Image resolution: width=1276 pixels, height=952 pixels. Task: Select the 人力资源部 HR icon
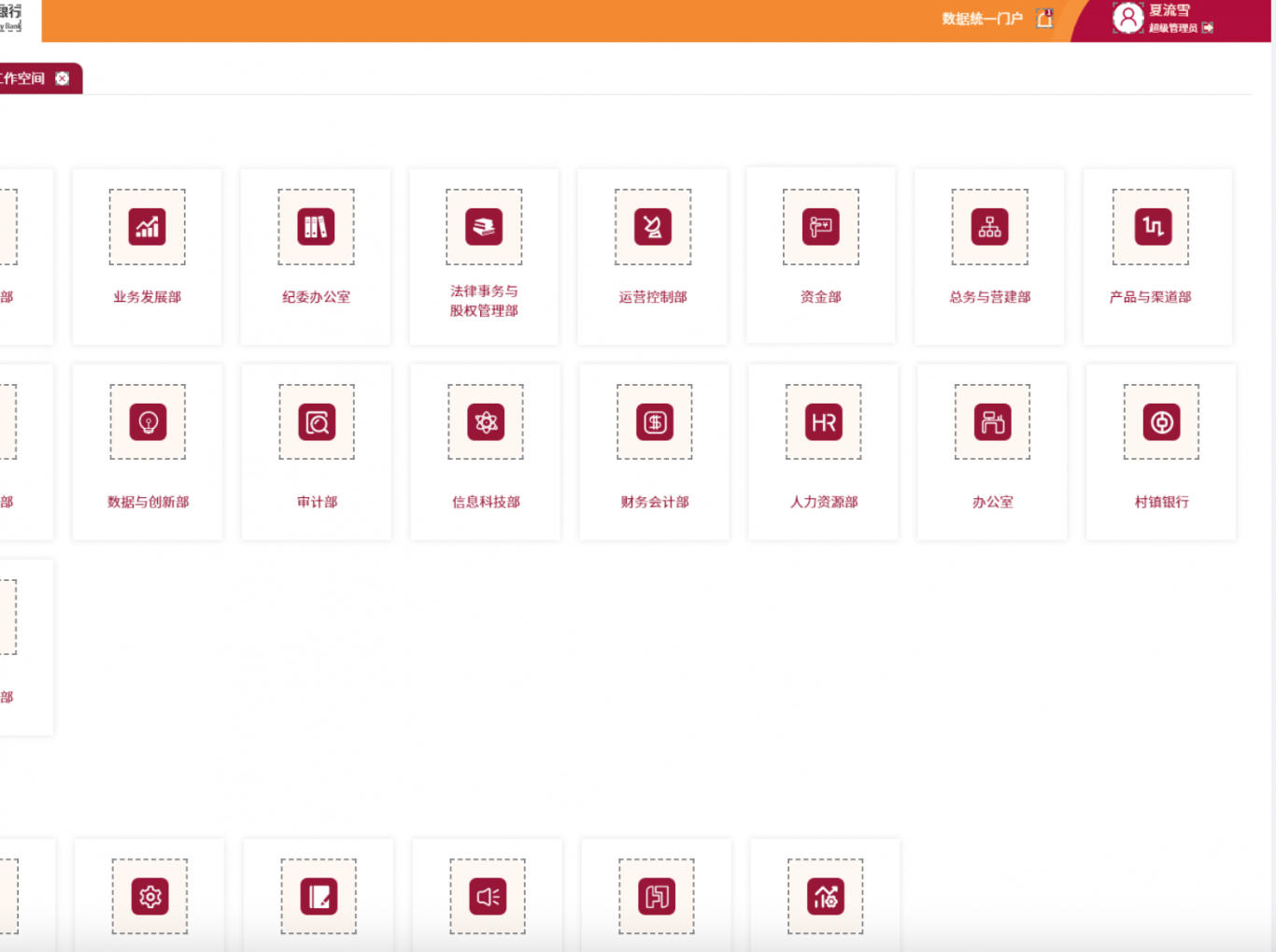coord(824,422)
